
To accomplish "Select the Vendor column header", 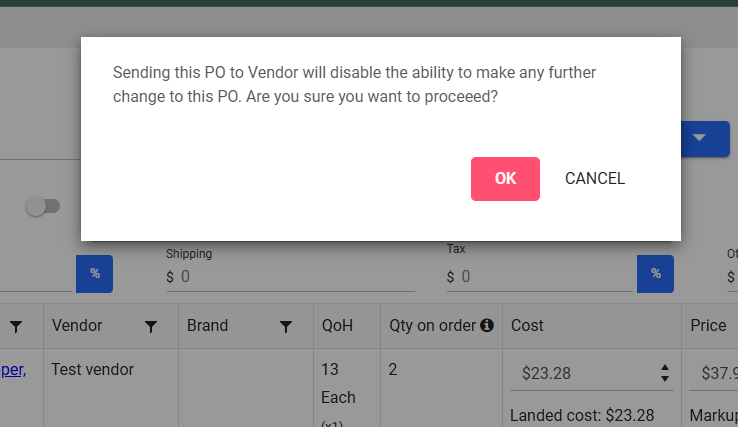I will click(77, 325).
